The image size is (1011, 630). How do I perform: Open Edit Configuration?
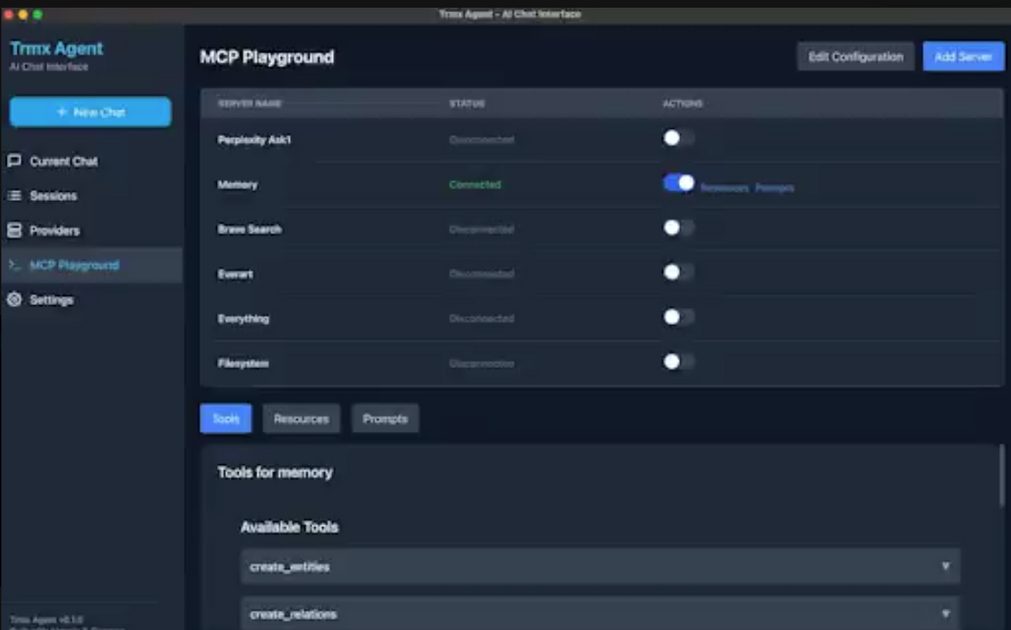point(855,56)
